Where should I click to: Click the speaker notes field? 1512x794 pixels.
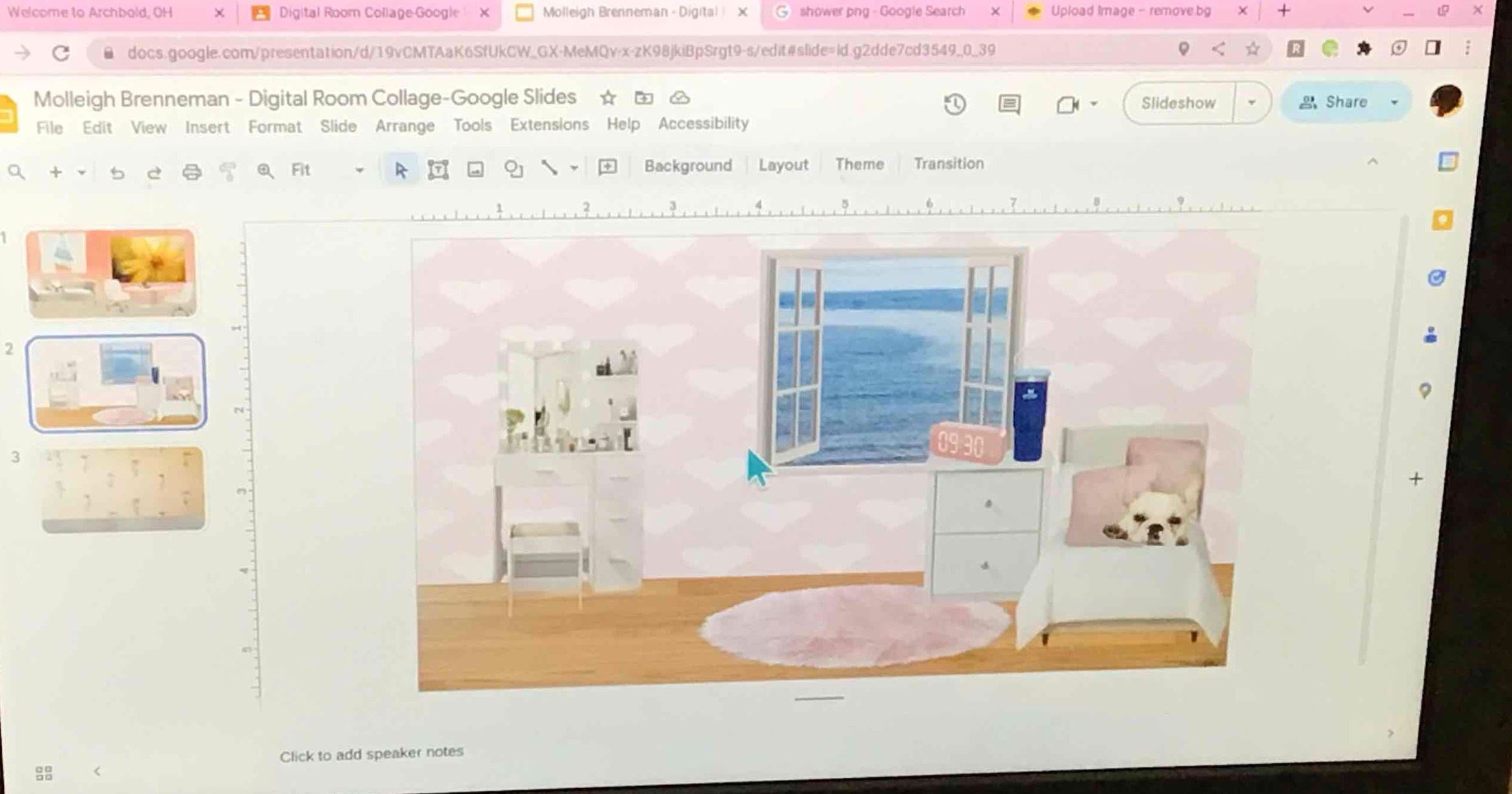coord(372,753)
